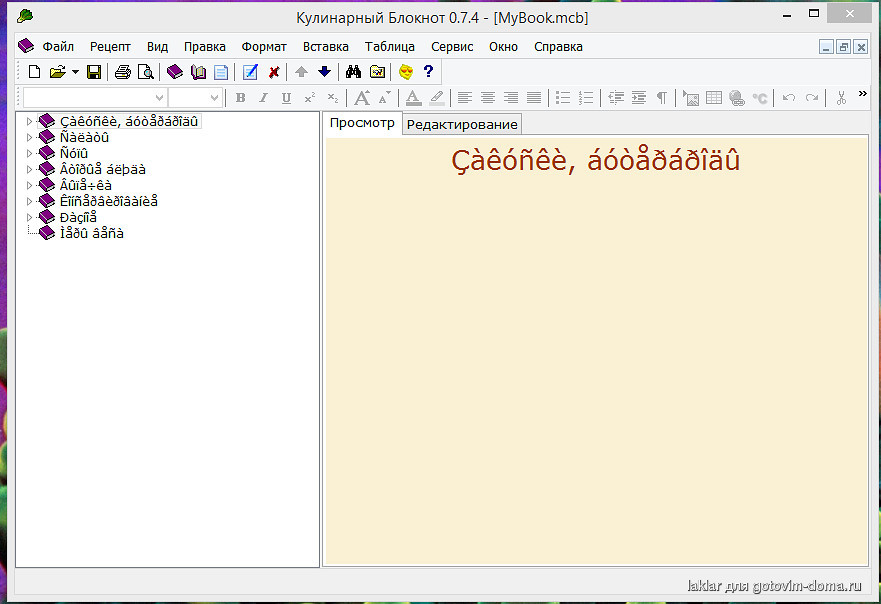Expand the "Ñóïû" tree node arrow
The width and height of the screenshot is (881, 604).
[x=29, y=153]
